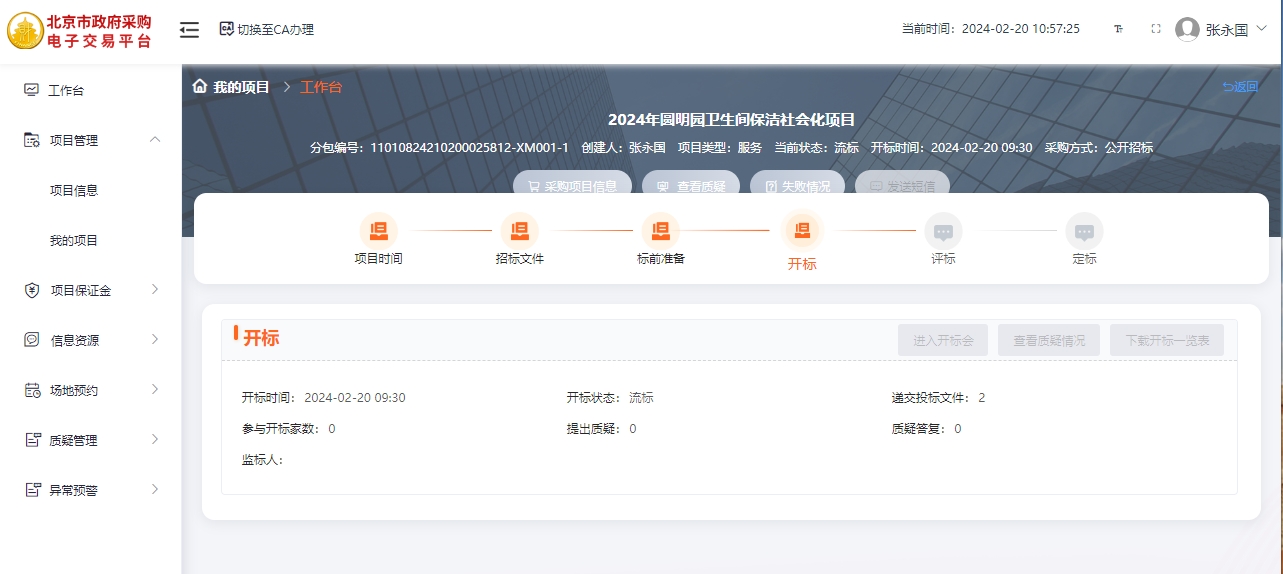Collapse the sidebar with the menu fold icon
Image resolution: width=1283 pixels, height=574 pixels.
pos(189,30)
